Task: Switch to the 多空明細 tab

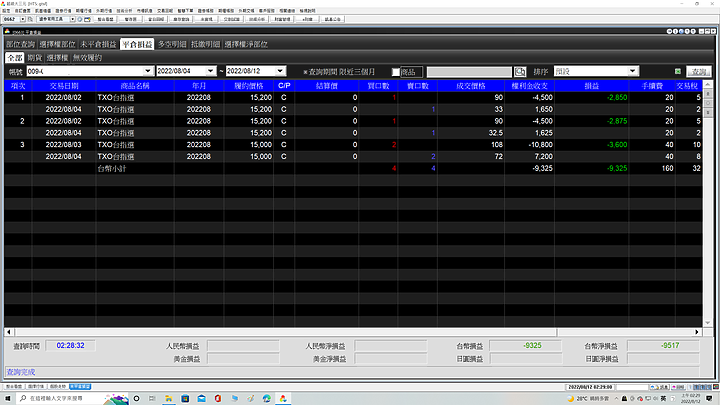Action: [x=172, y=45]
